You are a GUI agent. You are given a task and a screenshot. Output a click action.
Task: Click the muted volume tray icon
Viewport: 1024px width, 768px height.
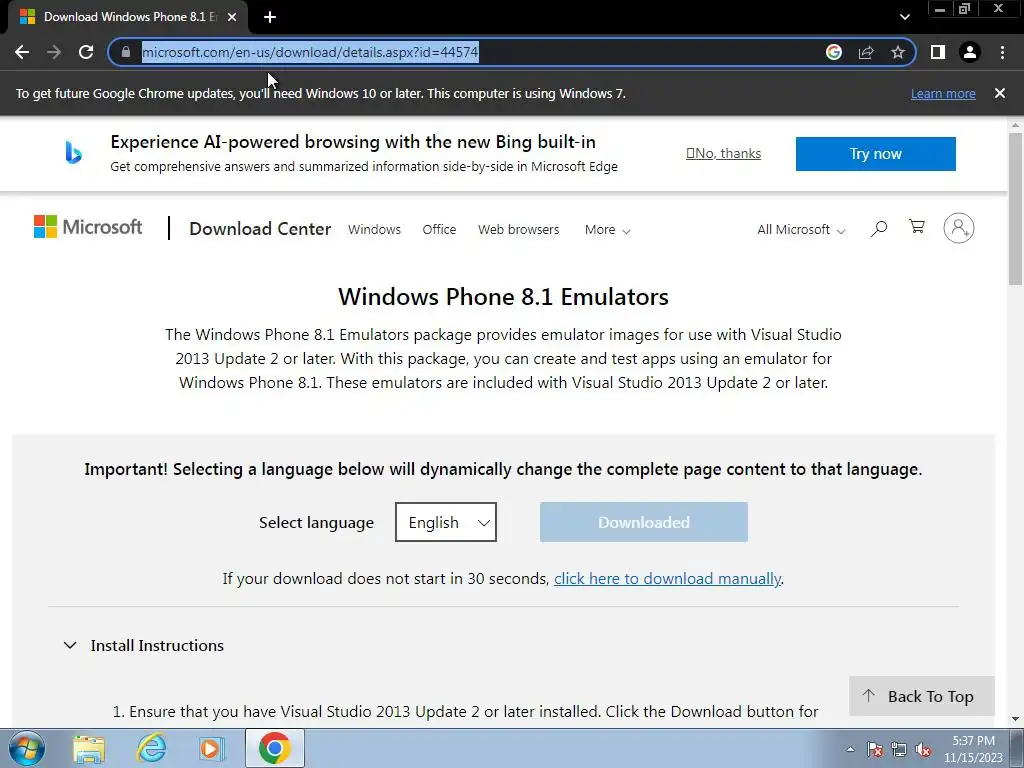click(923, 750)
